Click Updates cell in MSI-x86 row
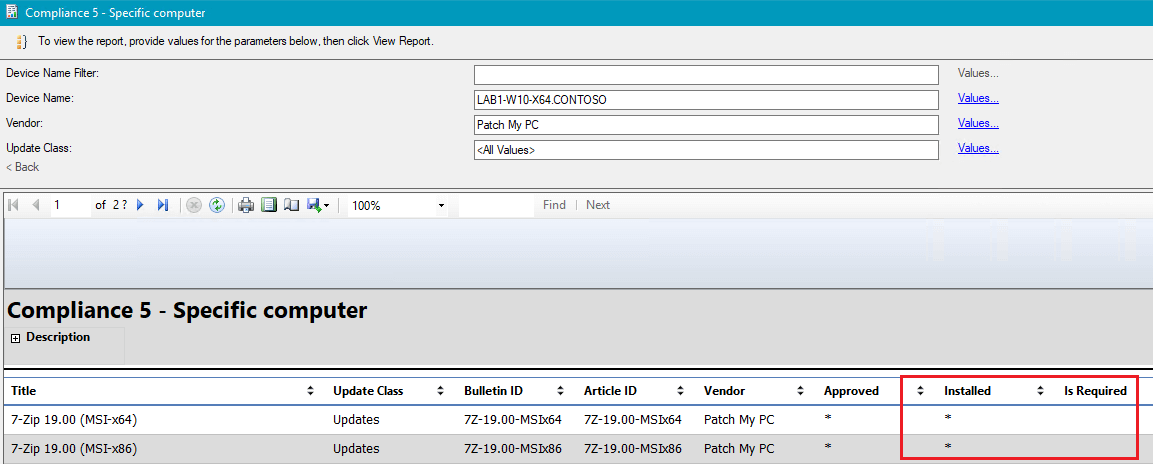The image size is (1153, 464). (356, 448)
